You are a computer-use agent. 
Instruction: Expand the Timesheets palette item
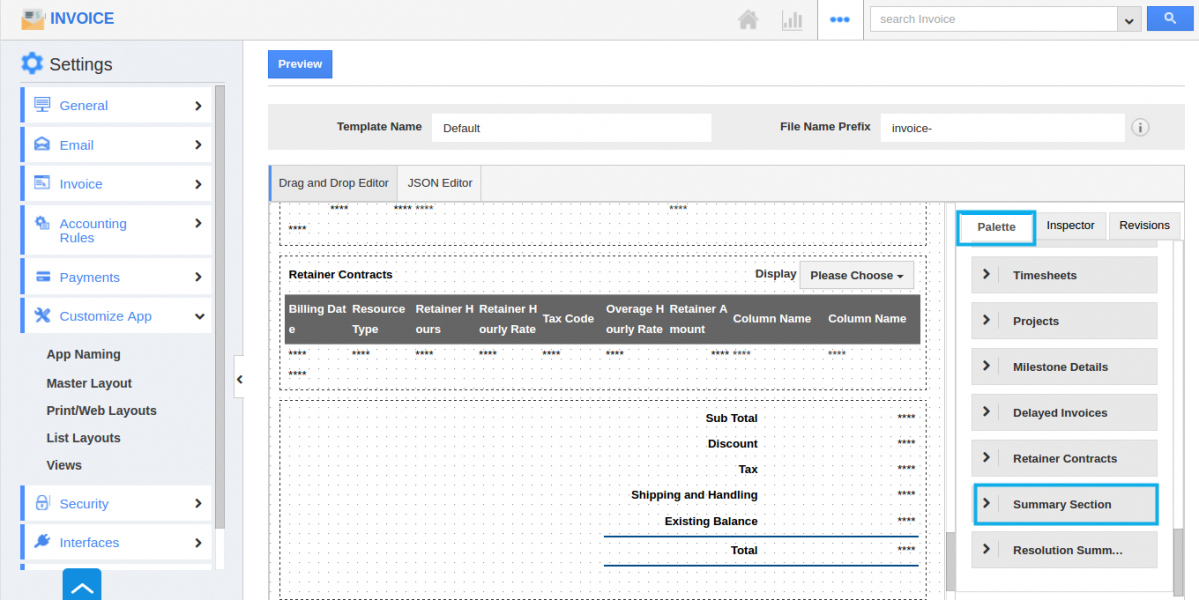point(1064,275)
